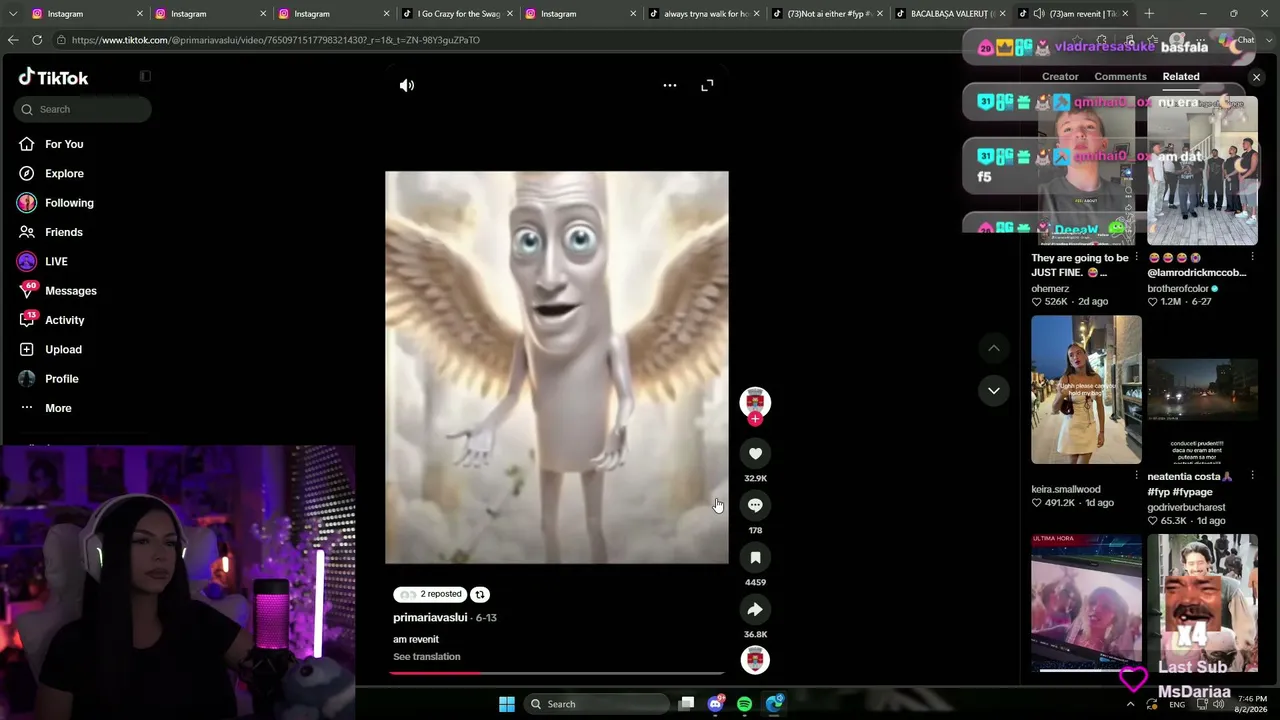1280x720 pixels.
Task: Bookmark the video to favorites
Action: click(x=755, y=557)
